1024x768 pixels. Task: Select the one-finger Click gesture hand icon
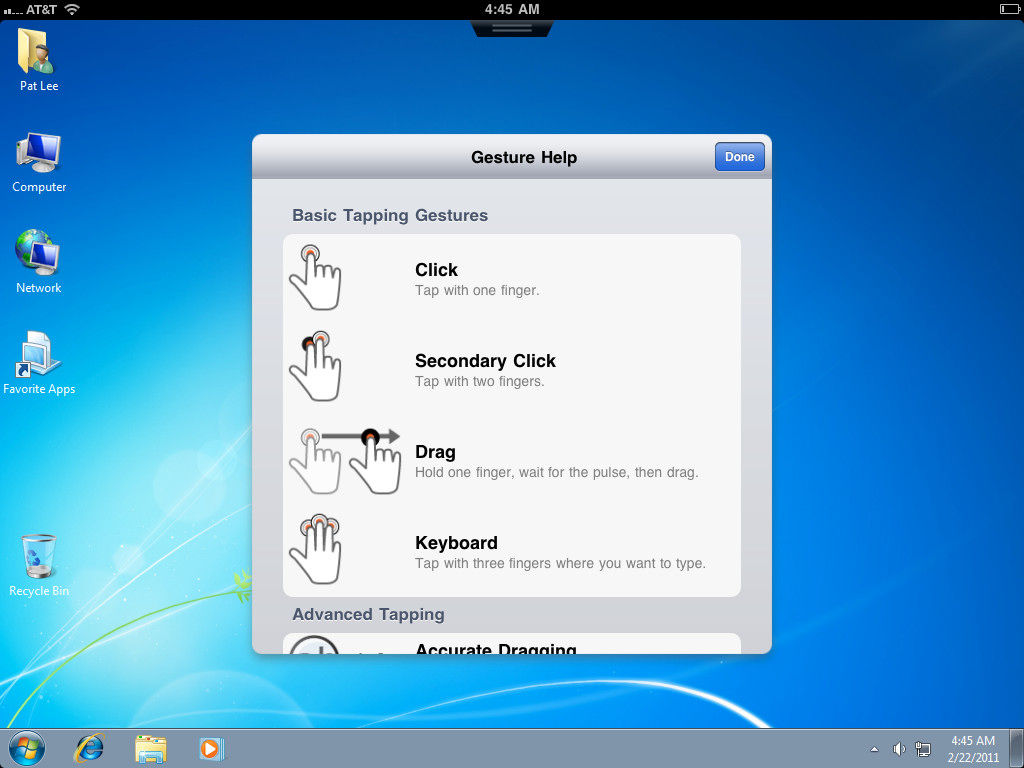tap(315, 277)
